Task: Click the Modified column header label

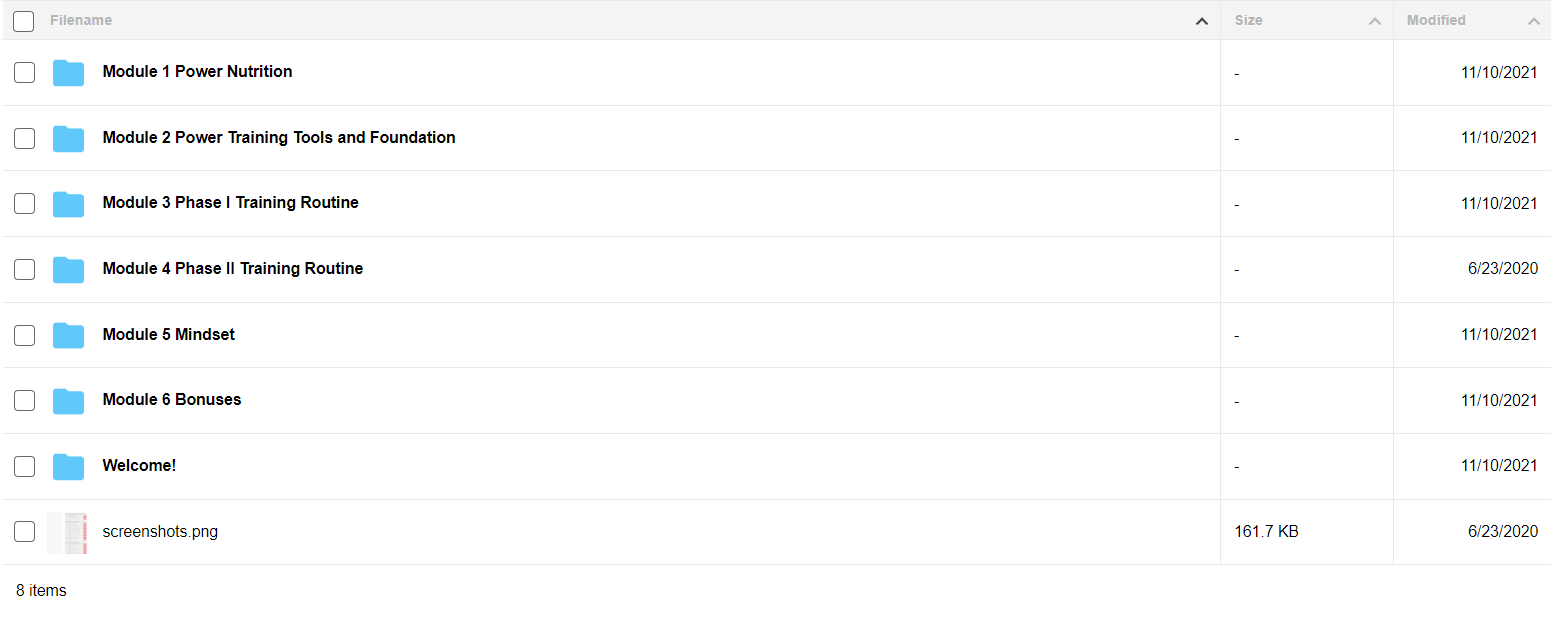Action: click(x=1436, y=20)
